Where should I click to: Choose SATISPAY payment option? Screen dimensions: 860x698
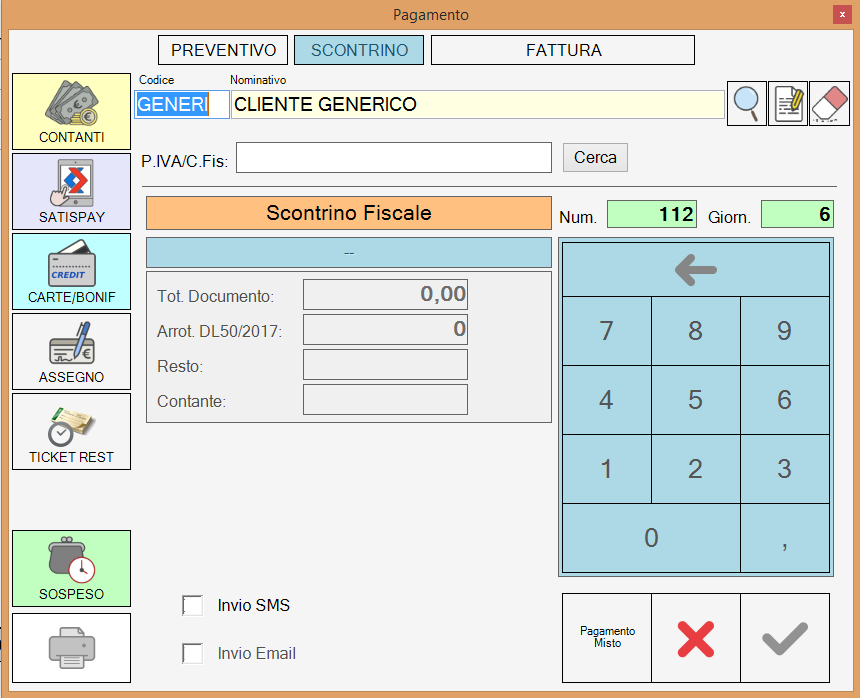point(71,191)
